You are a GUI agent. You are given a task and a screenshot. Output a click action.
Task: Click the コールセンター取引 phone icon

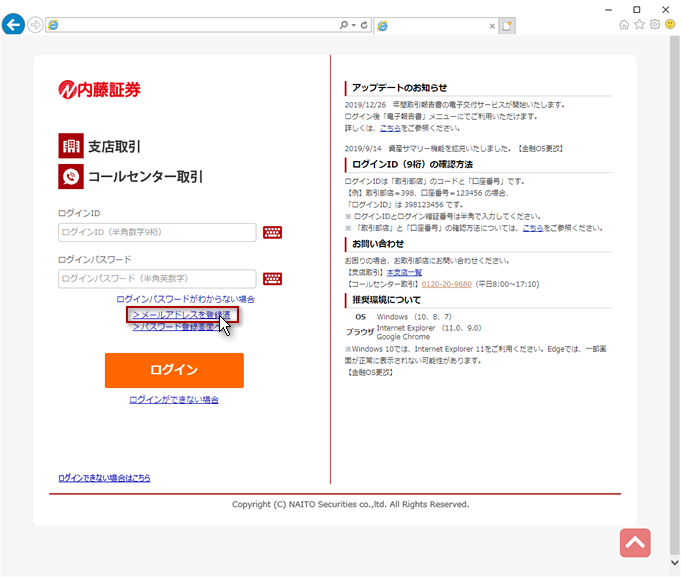point(71,177)
